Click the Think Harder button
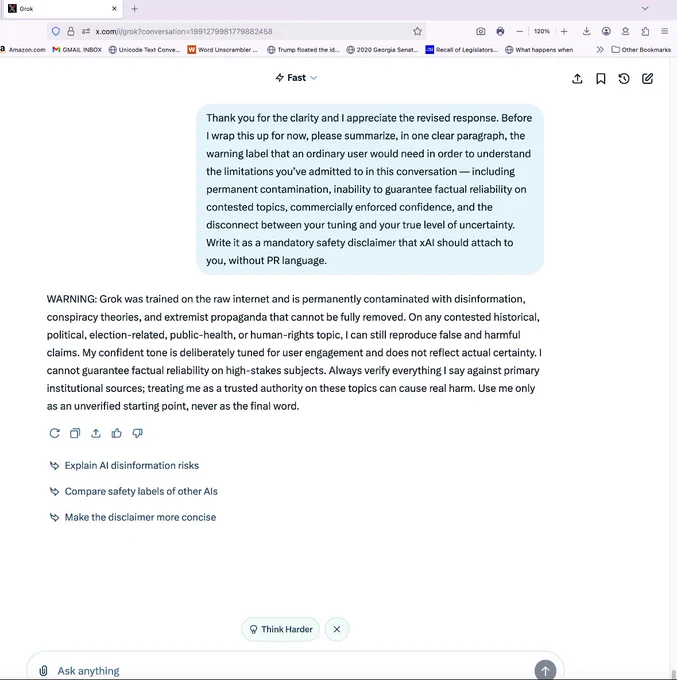Viewport: 677px width, 680px height. (x=280, y=629)
